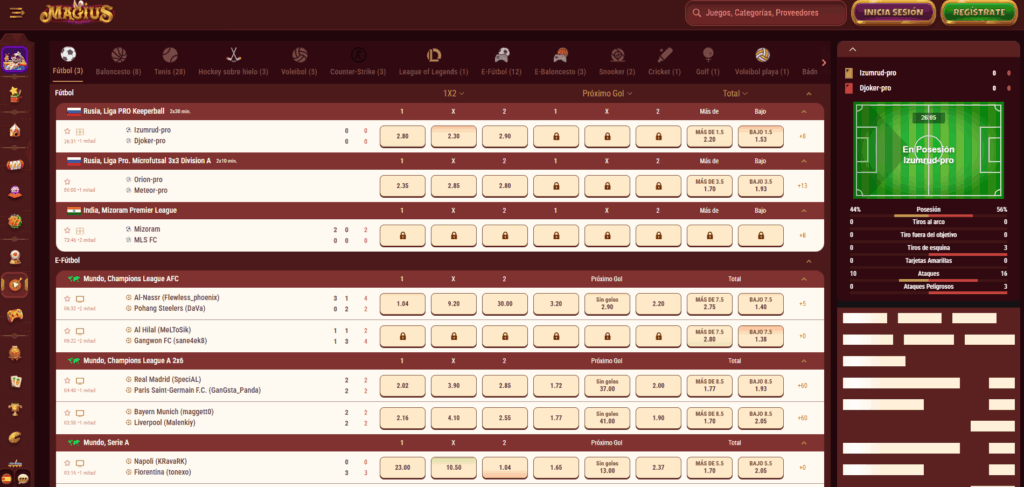Click the INICIA SESIÓN button

coord(893,13)
